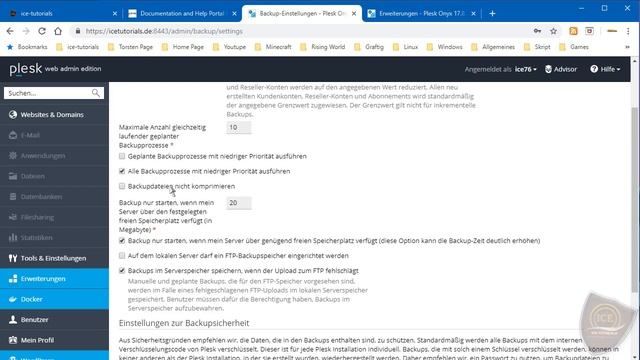The width and height of the screenshot is (640, 360).
Task: Open a new browser tab with plus
Action: point(492,13)
